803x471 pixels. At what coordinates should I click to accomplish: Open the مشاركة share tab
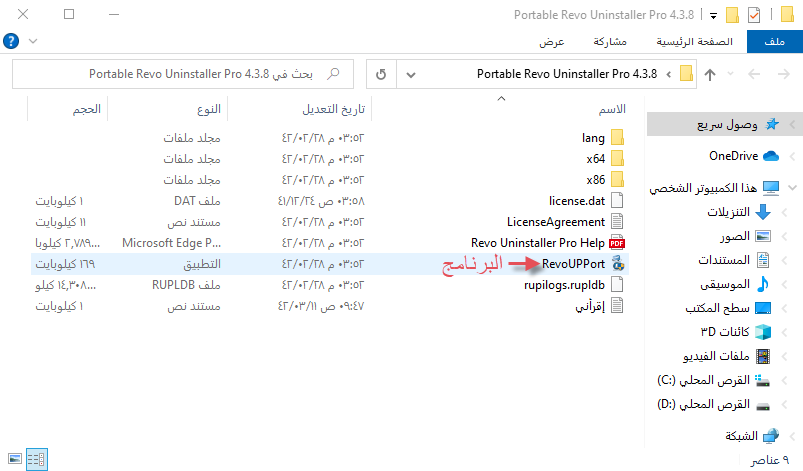click(x=610, y=41)
